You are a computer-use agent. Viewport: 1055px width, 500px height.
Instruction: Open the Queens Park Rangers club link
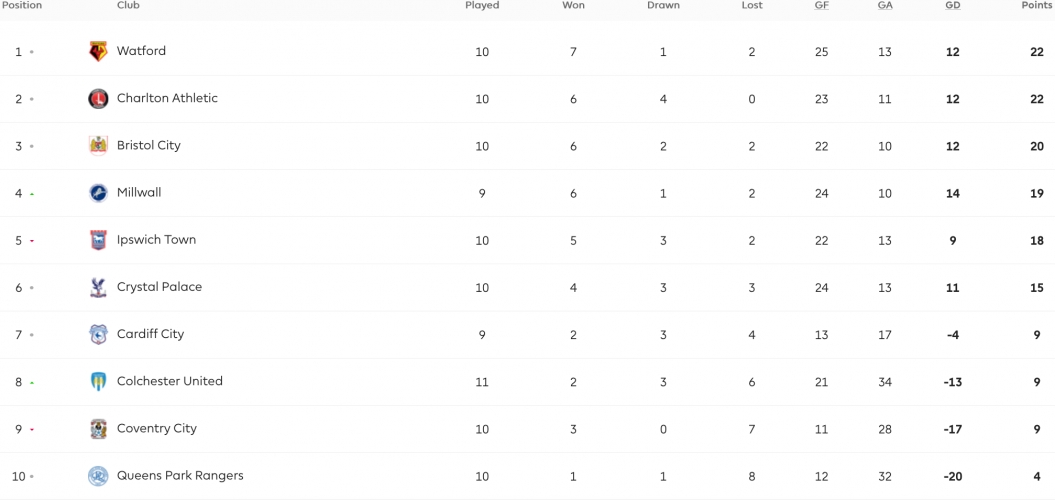tap(180, 475)
